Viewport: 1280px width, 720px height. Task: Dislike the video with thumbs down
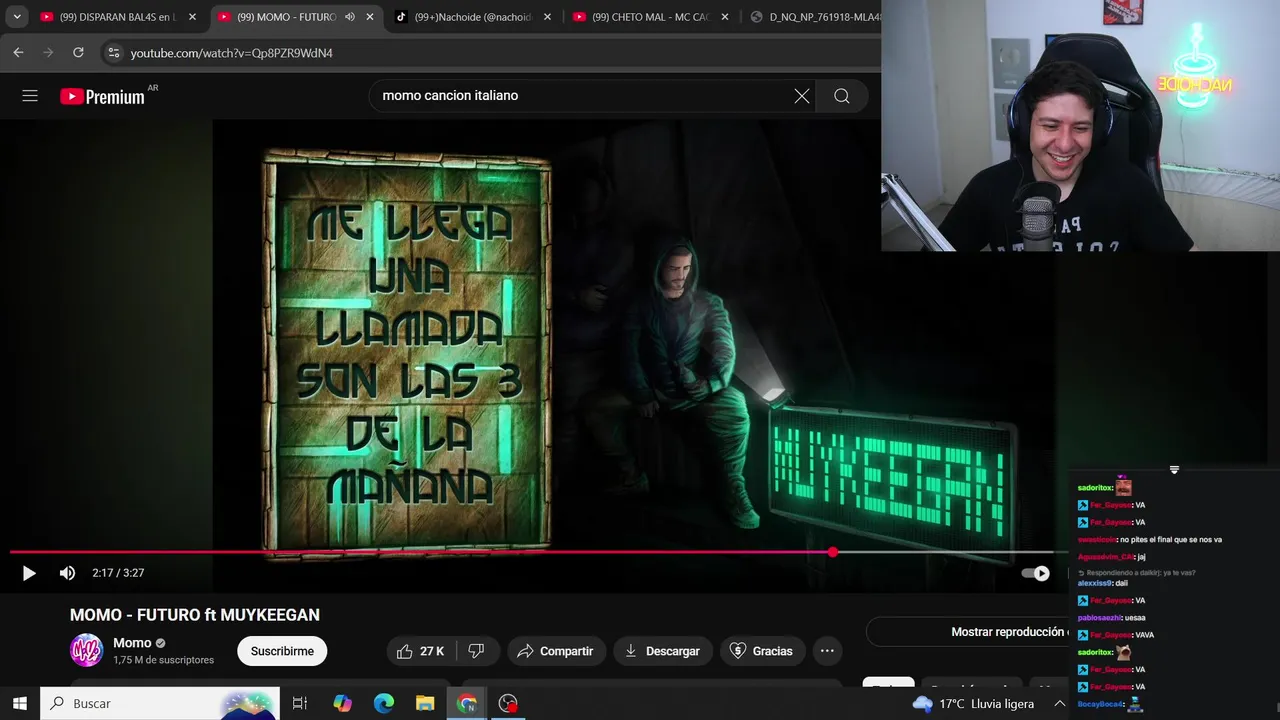pos(476,651)
